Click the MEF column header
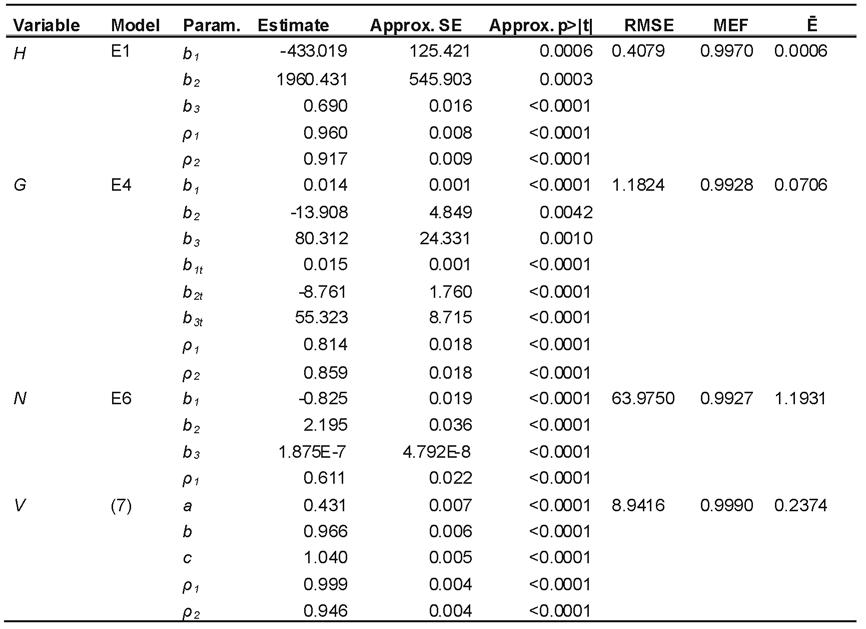This screenshot has width=866, height=629. (x=731, y=25)
